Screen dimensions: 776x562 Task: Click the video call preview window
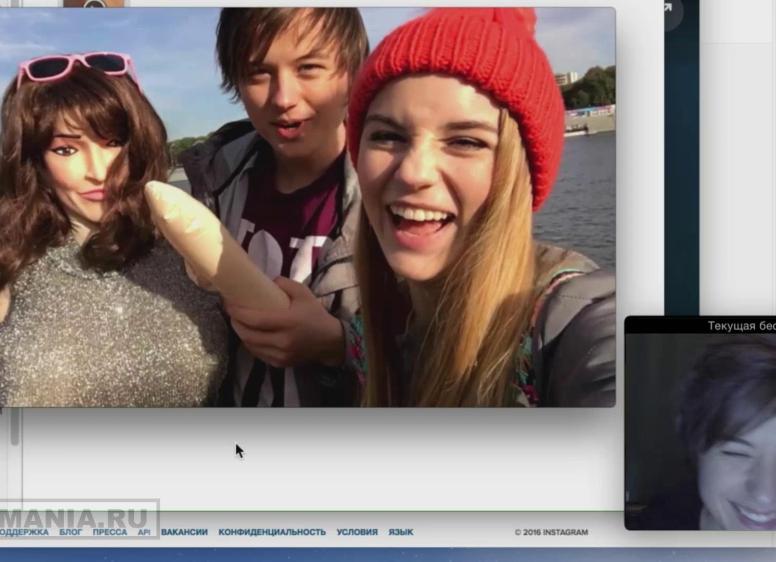click(700, 430)
